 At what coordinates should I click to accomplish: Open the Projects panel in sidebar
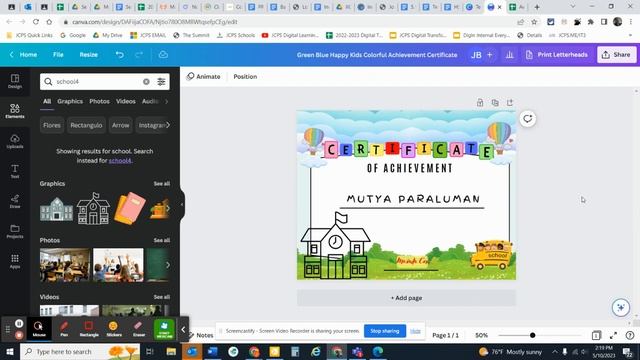point(15,231)
